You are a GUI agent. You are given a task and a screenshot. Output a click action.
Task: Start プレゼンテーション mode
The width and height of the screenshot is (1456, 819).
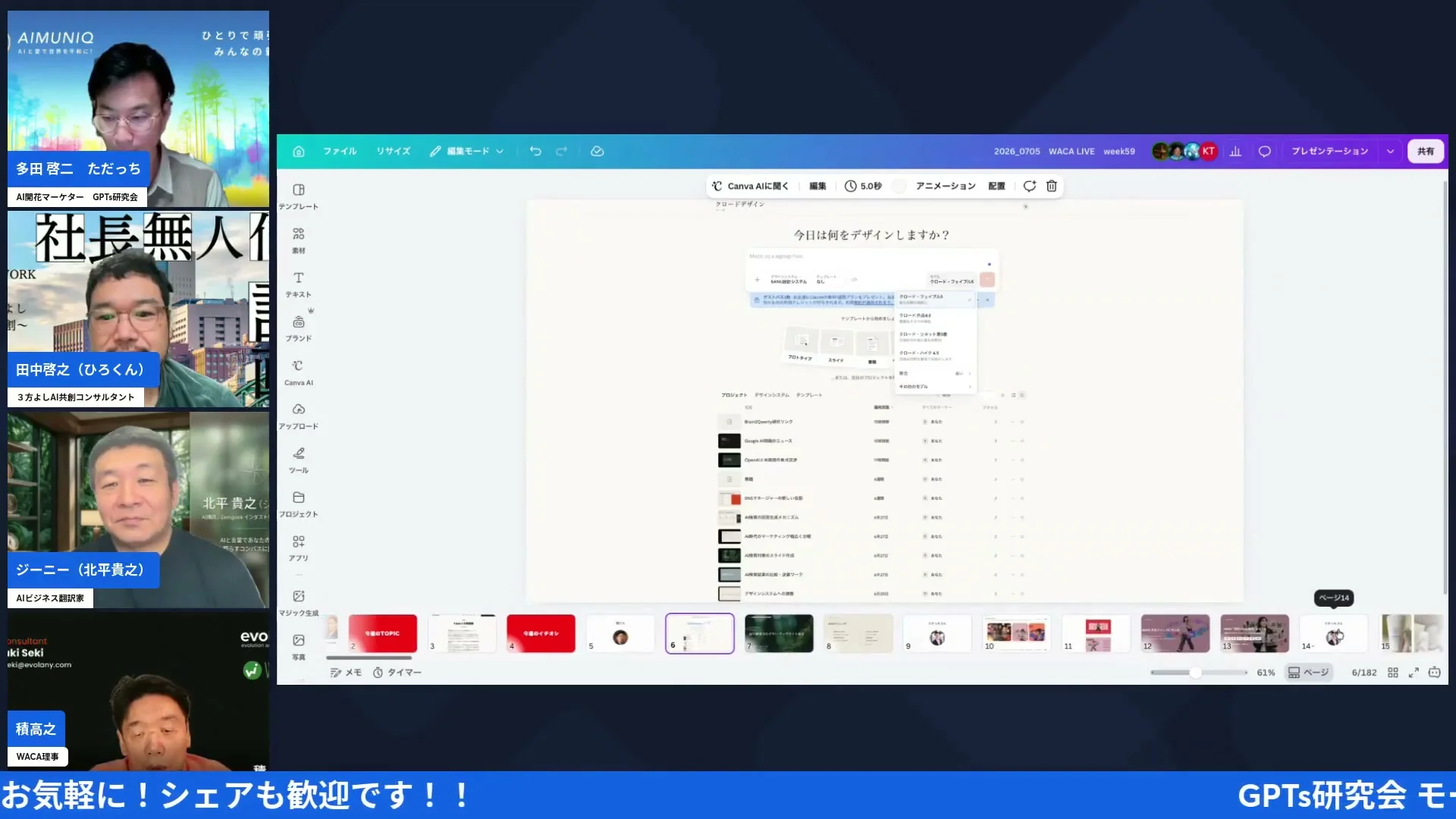(x=1329, y=151)
